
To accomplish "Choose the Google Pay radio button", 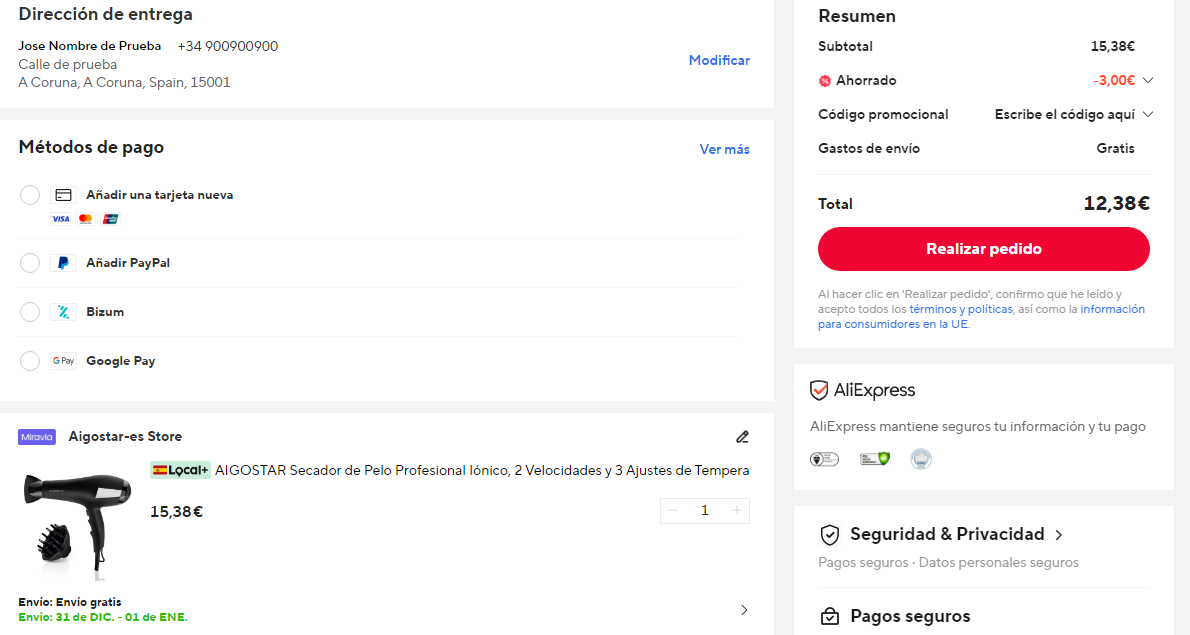I will click(30, 361).
